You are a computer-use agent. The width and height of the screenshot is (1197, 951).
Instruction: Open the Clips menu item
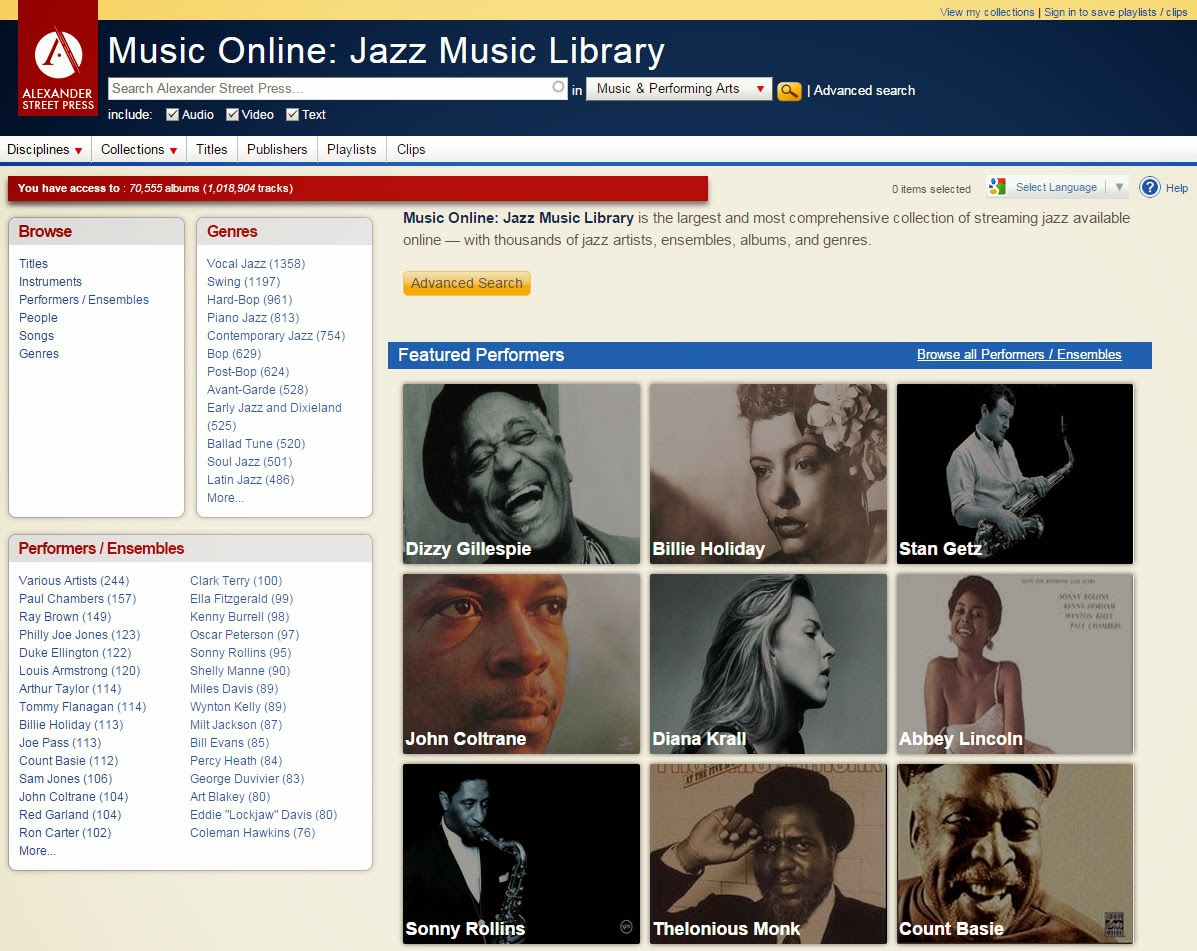411,150
